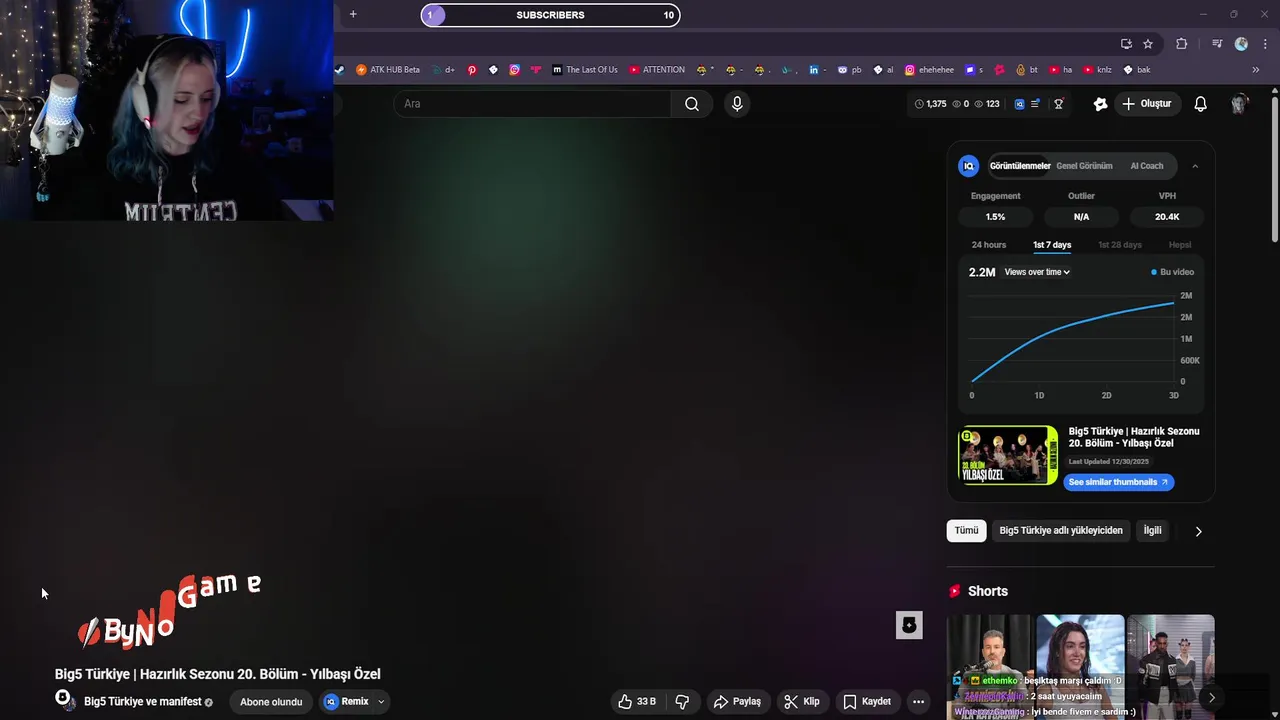Click the 123 views stat
This screenshot has width=1280, height=720.
(x=987, y=104)
